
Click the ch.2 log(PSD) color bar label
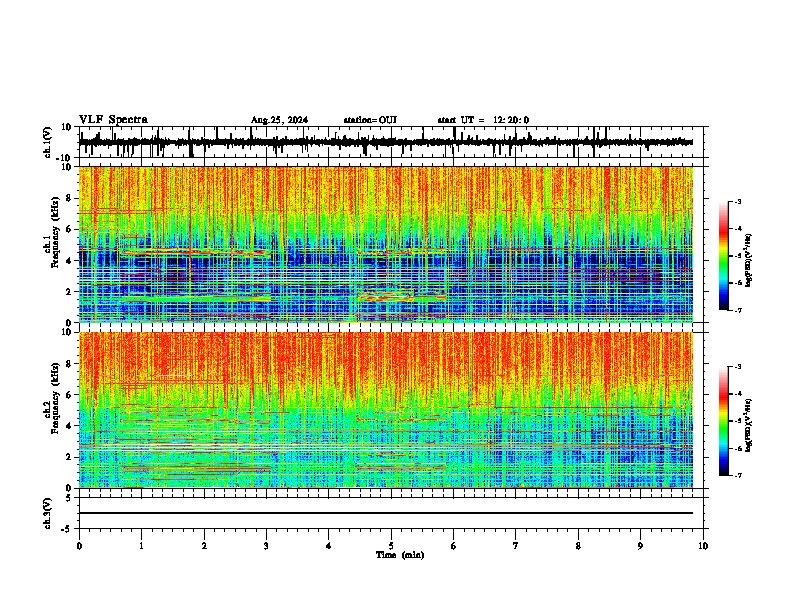coord(748,425)
